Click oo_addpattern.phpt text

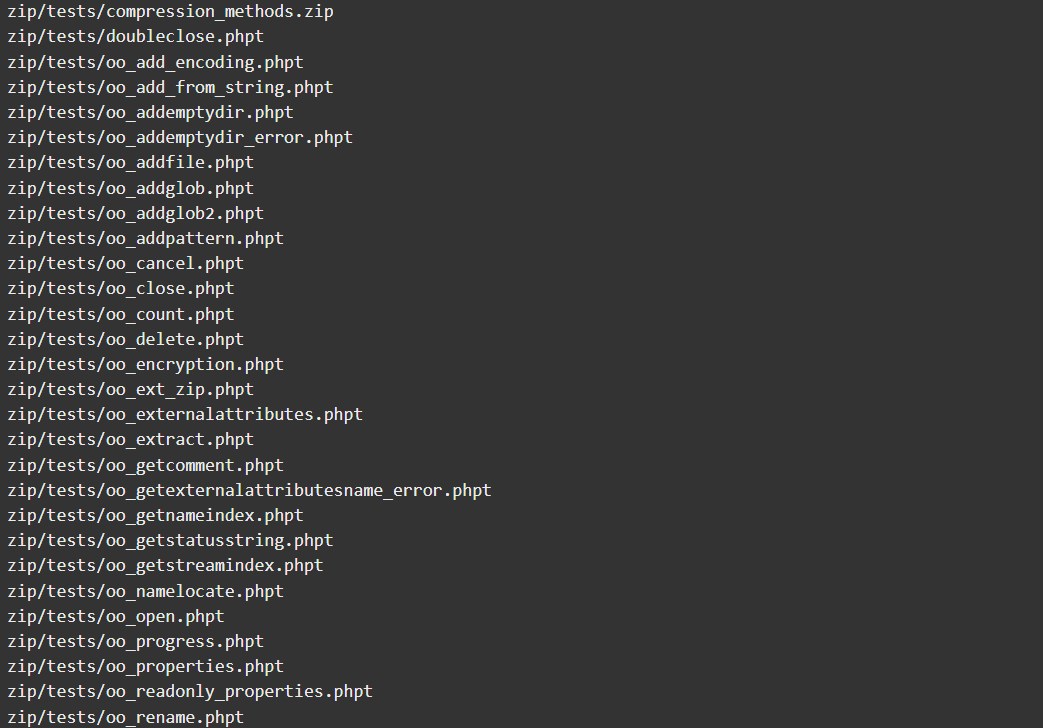pos(146,239)
